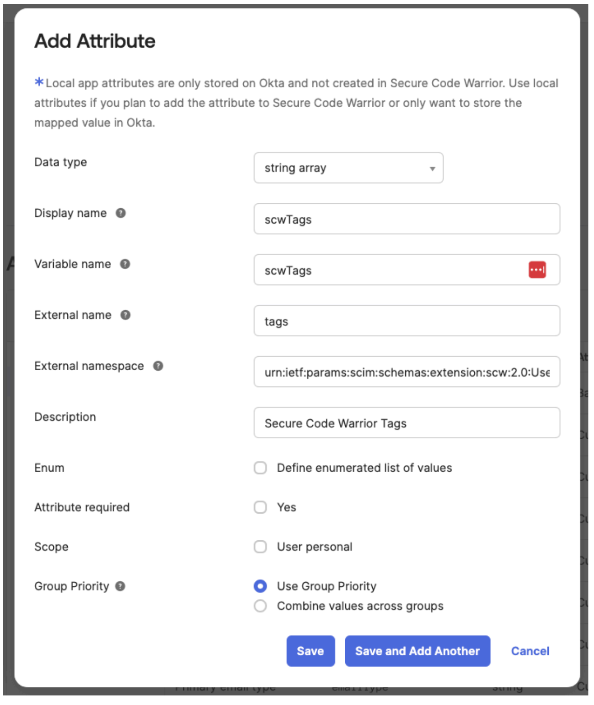The image size is (594, 705).
Task: Click the Description input field
Action: [x=407, y=423]
